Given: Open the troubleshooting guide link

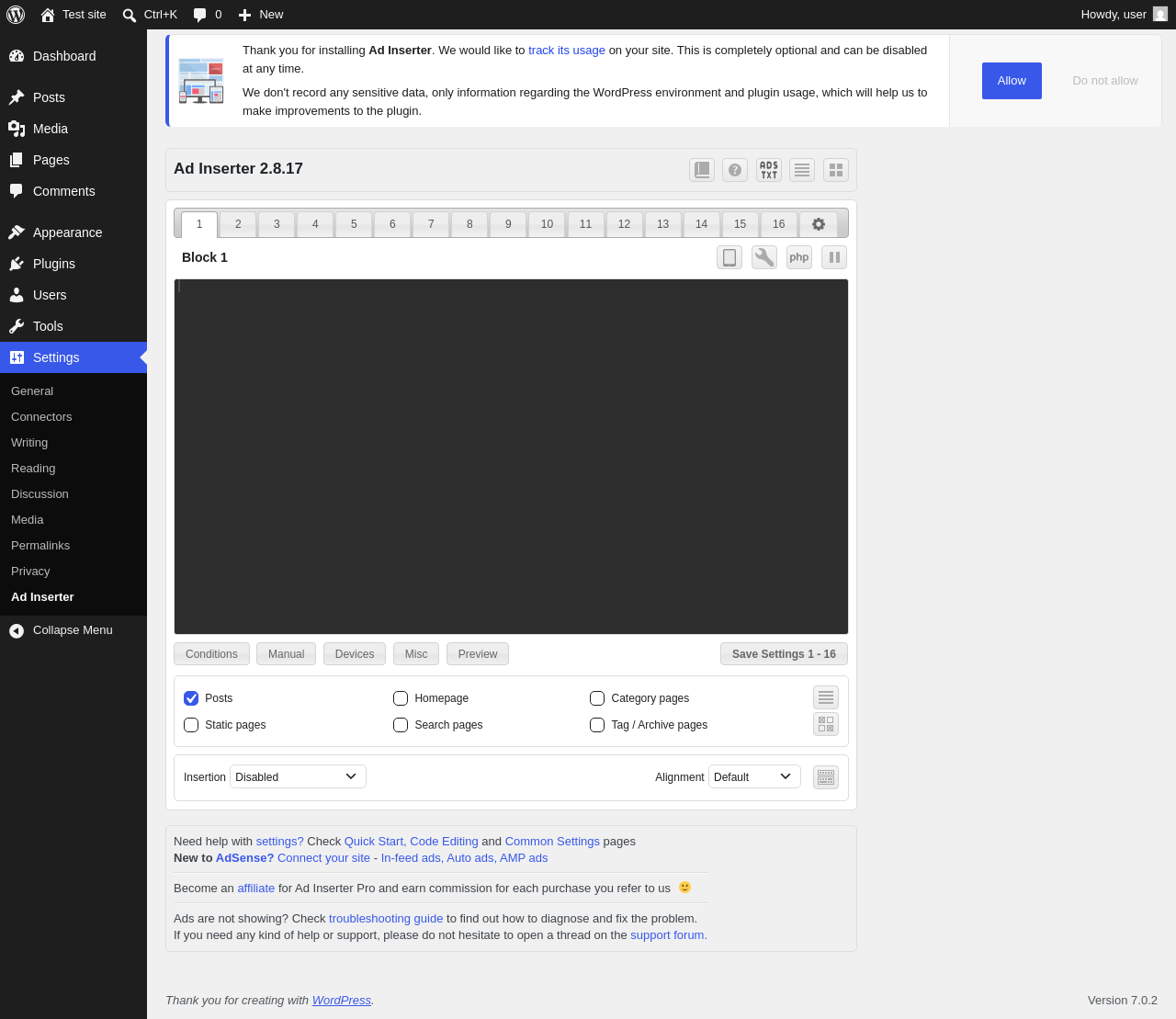Looking at the screenshot, I should (x=386, y=919).
